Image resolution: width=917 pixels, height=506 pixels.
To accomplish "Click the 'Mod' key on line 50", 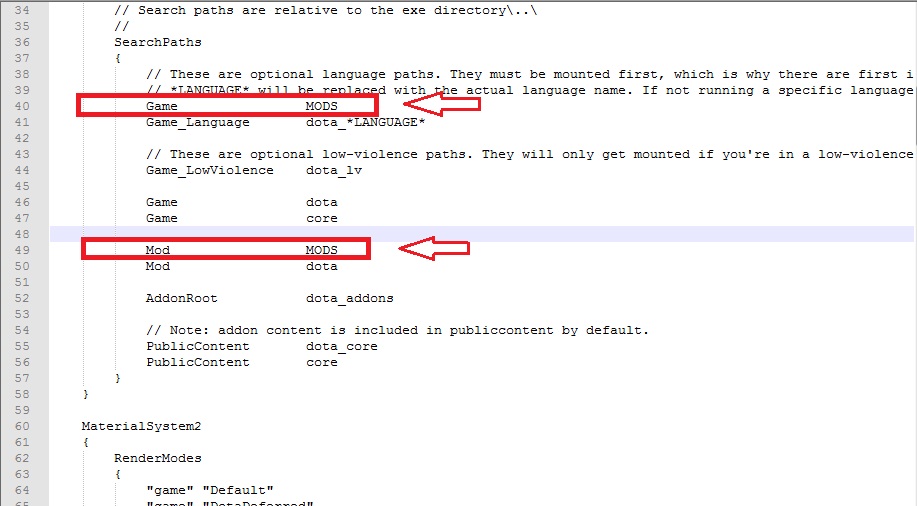I will tap(158, 266).
